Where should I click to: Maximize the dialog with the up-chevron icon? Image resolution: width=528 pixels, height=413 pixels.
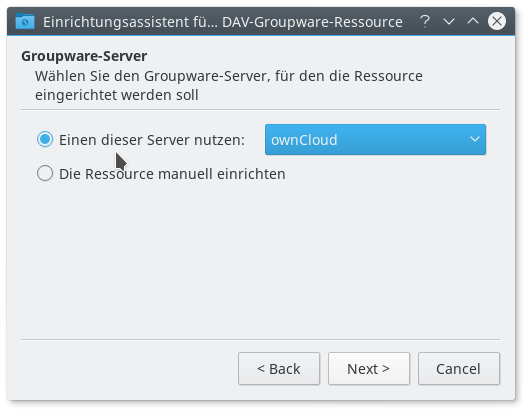tap(473, 21)
